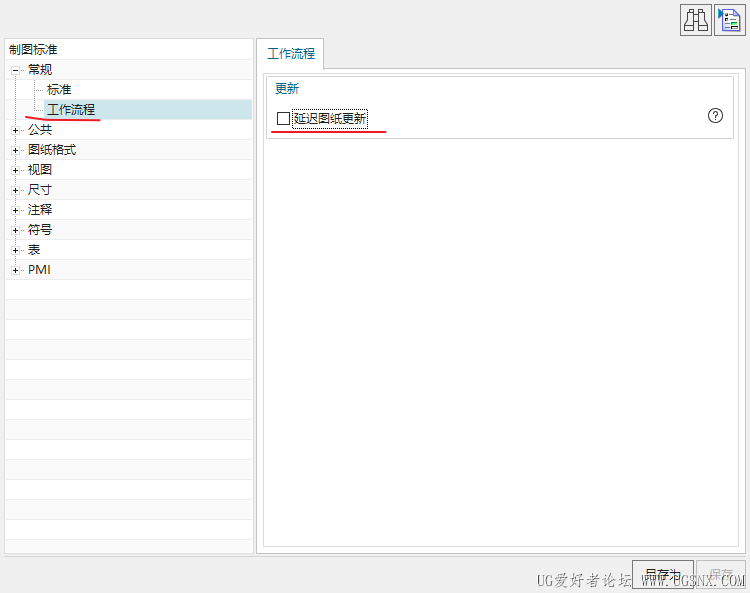Expand the 公共 tree node
The image size is (750, 593).
(x=15, y=130)
